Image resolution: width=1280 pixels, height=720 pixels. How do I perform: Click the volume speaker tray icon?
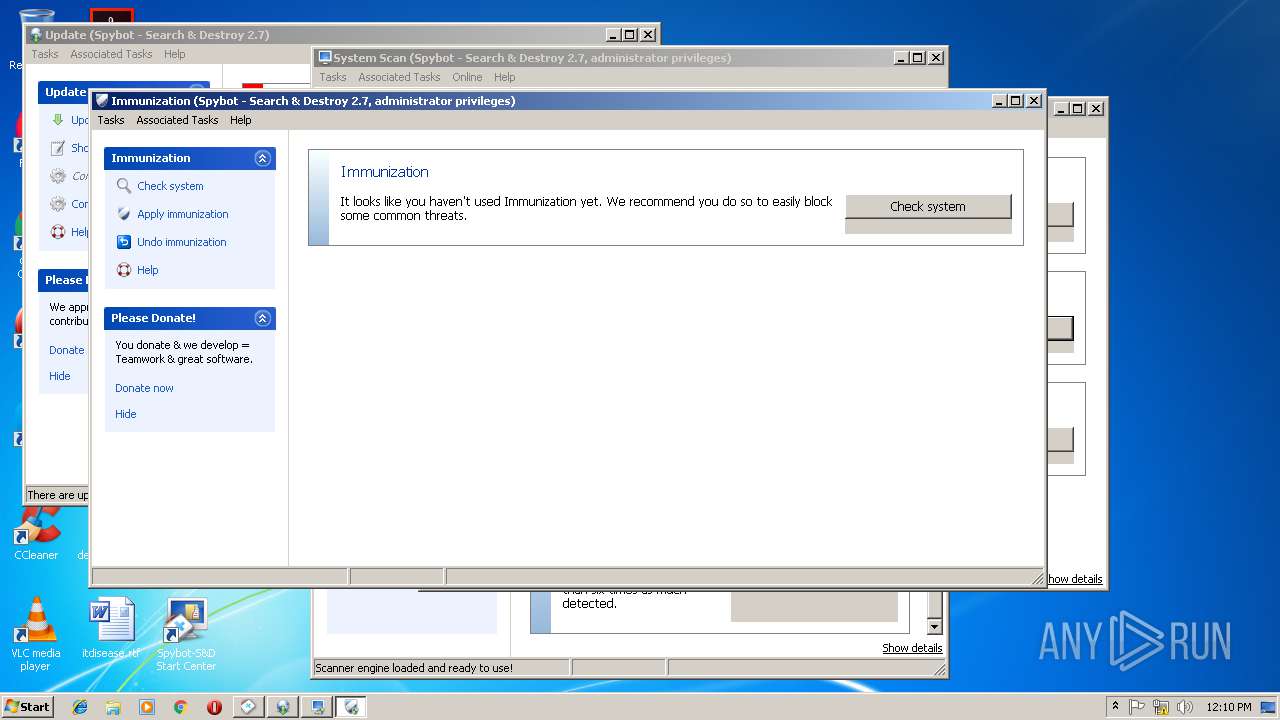click(1185, 707)
